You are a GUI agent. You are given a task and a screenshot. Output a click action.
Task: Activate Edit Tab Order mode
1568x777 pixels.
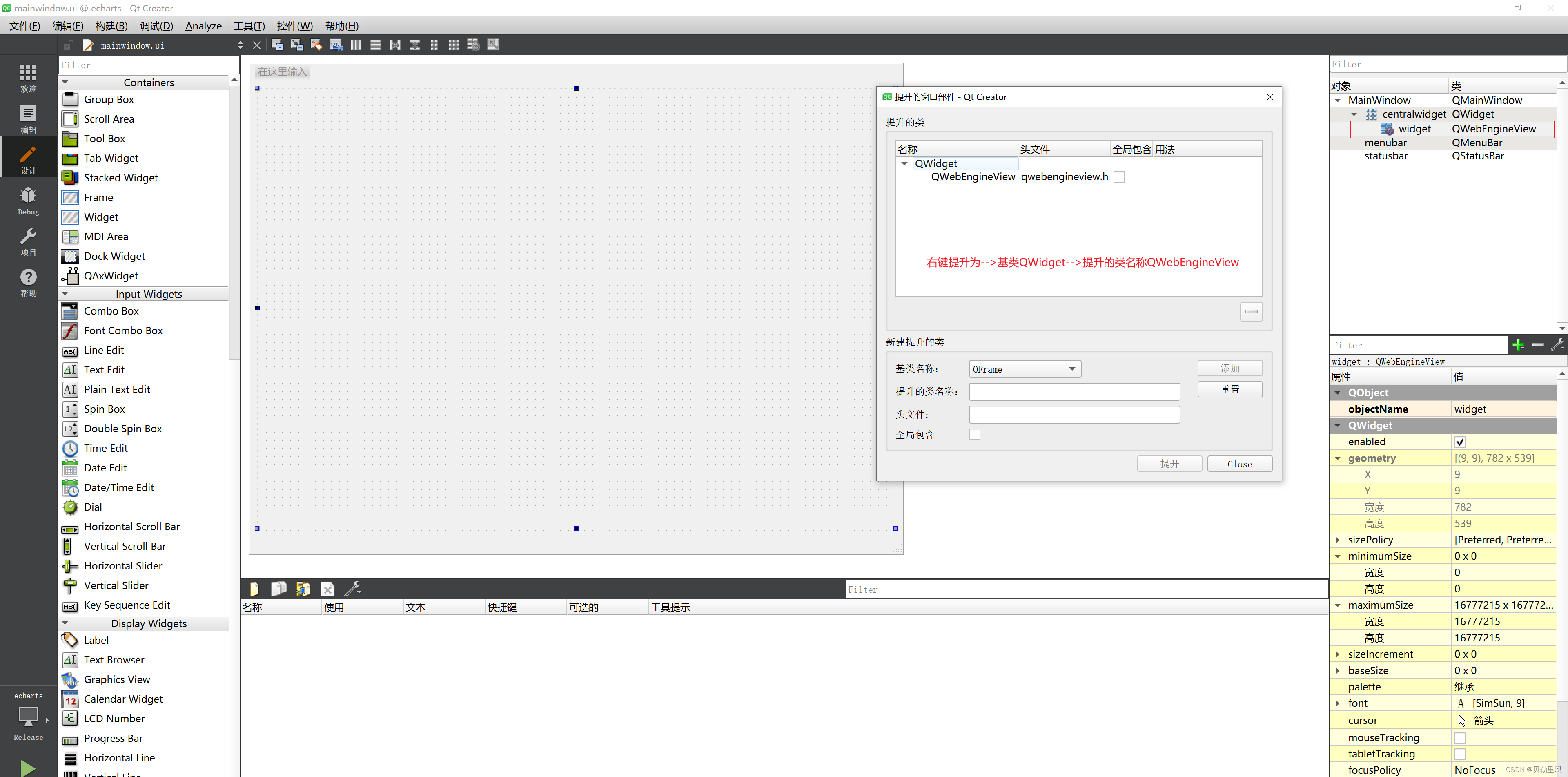336,45
